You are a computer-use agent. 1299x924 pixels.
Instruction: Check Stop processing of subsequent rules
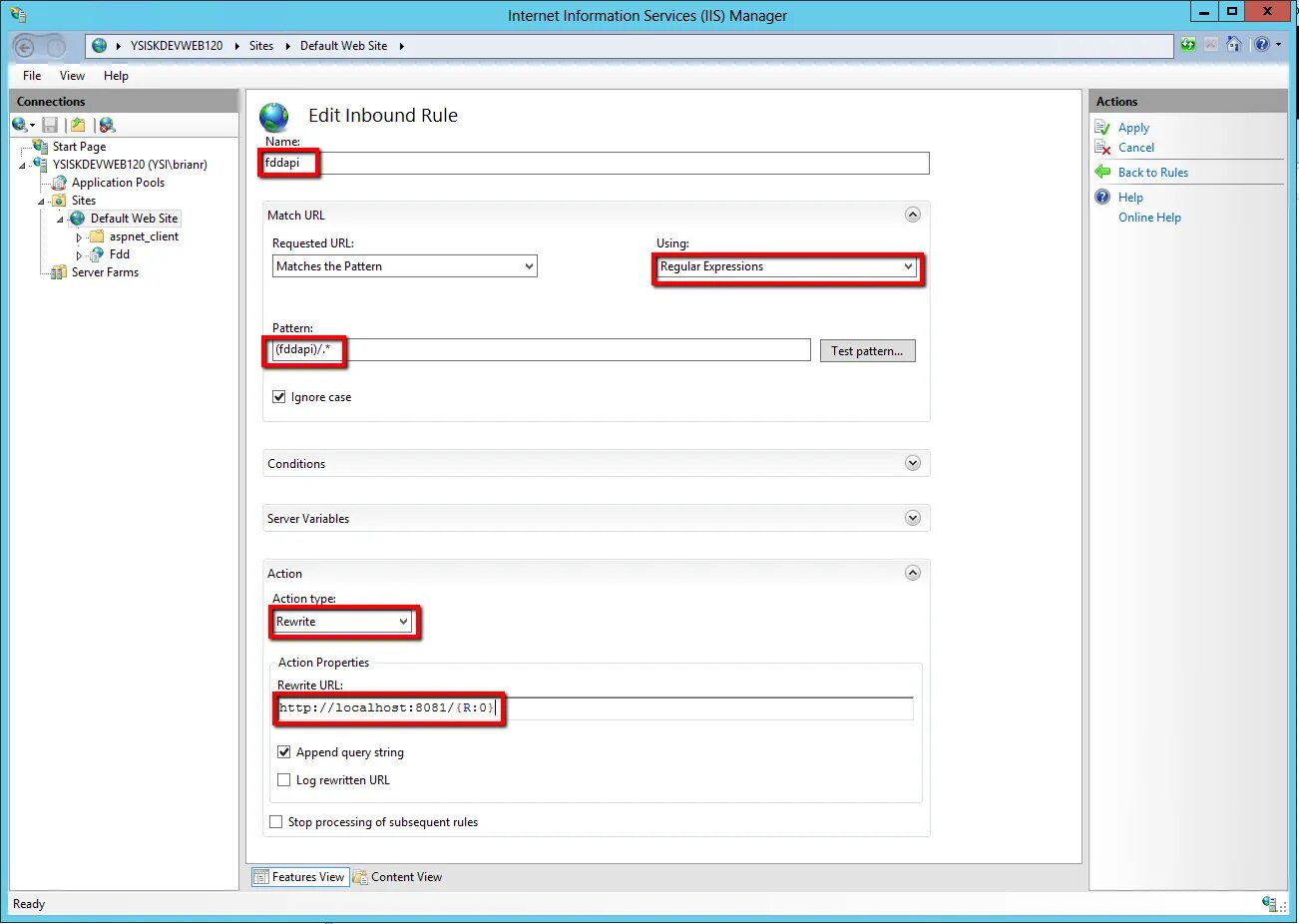point(276,822)
